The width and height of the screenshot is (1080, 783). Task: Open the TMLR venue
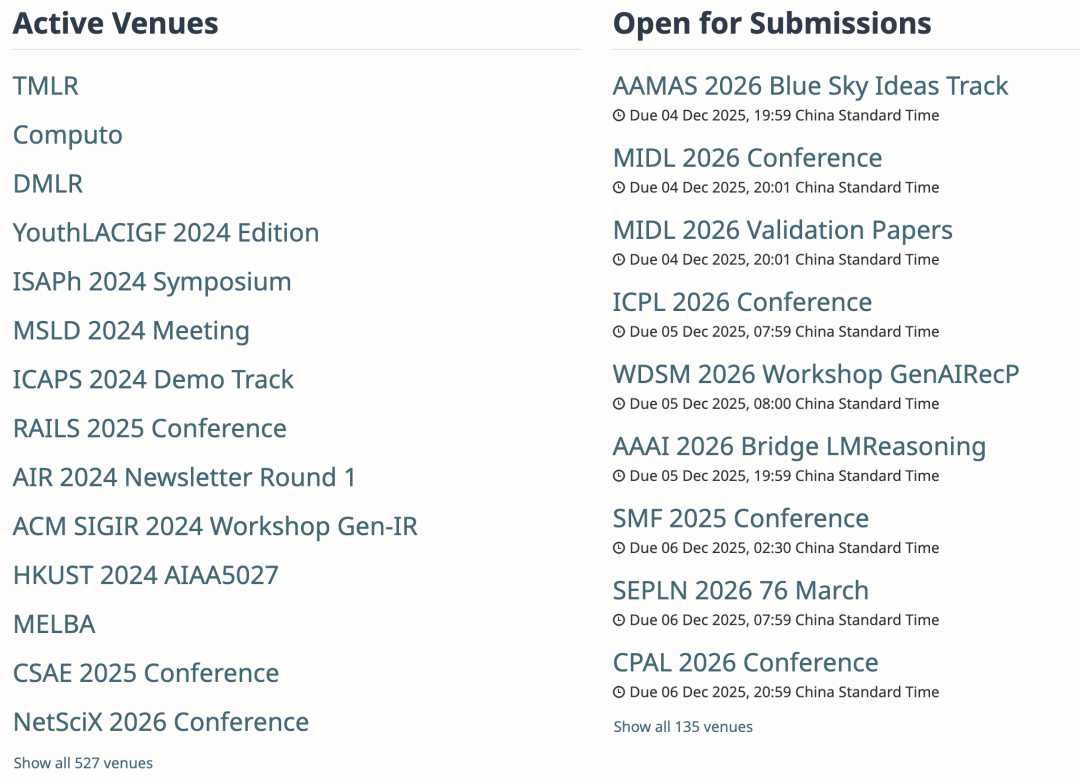coord(46,86)
